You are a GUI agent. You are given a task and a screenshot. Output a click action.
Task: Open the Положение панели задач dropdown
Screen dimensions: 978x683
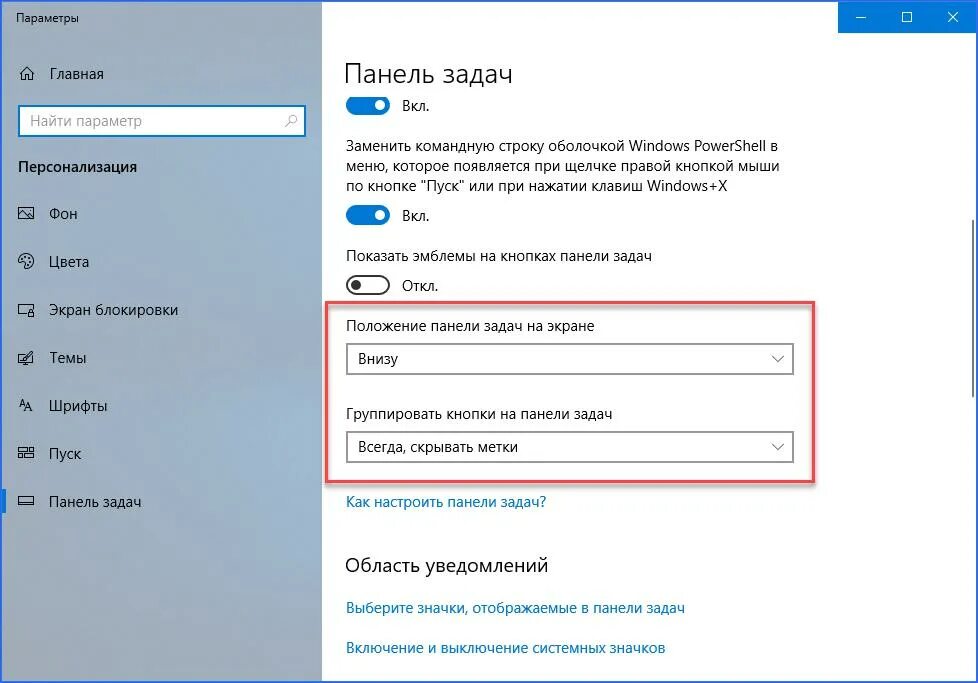click(569, 359)
